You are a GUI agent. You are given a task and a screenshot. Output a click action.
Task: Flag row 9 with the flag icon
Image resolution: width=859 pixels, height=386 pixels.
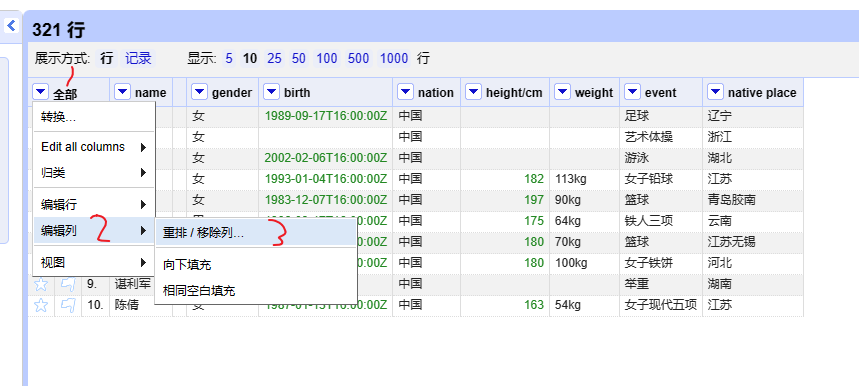pyautogui.click(x=67, y=284)
